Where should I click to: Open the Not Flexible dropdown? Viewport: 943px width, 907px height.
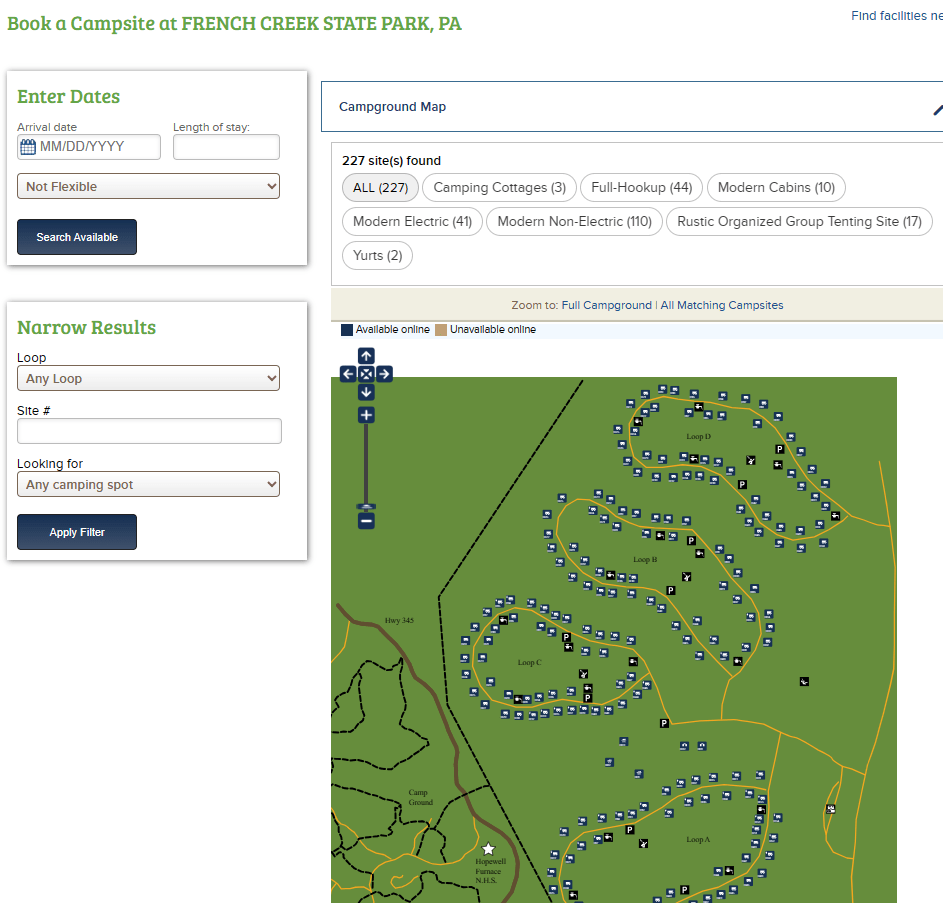[148, 187]
